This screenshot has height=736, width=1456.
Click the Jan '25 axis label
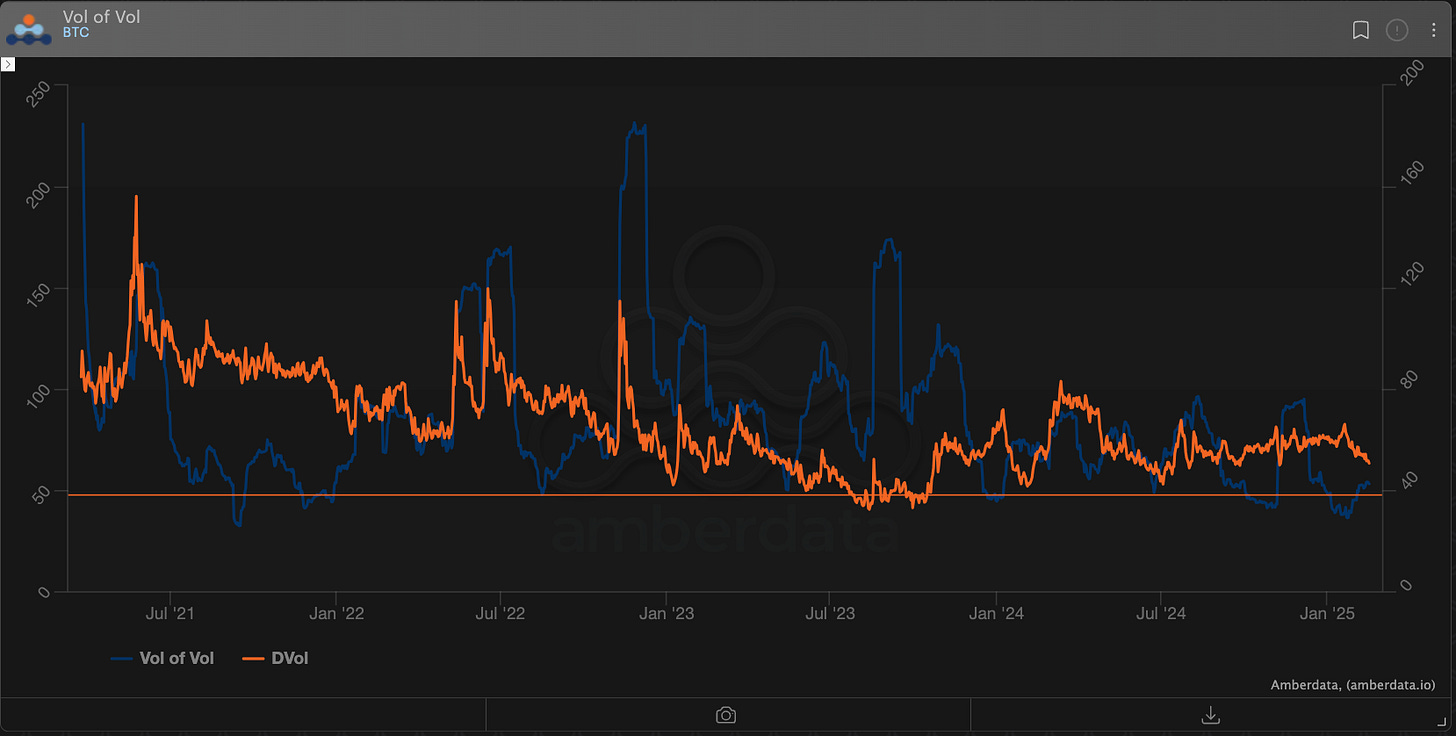(x=1326, y=613)
